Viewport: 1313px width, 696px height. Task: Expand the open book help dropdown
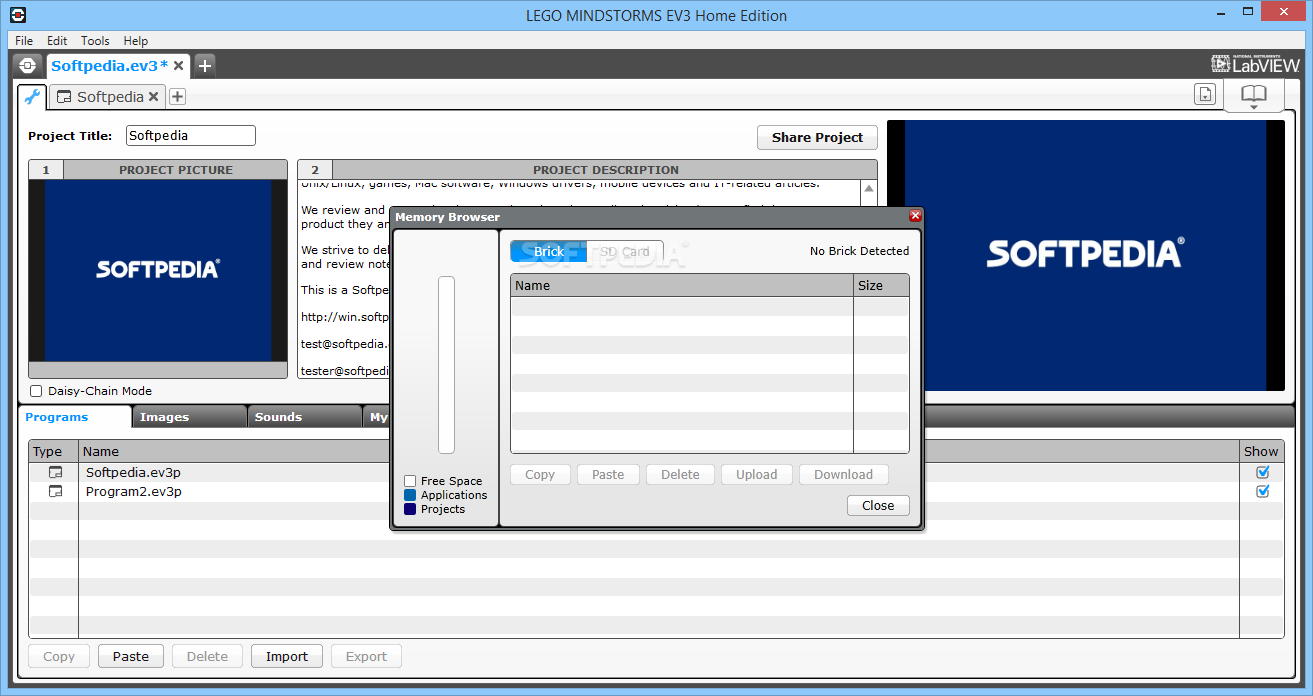tap(1254, 97)
